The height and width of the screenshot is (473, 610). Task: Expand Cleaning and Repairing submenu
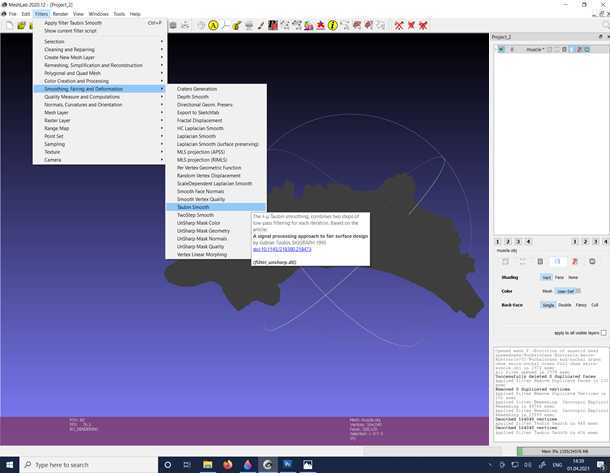coord(100,49)
